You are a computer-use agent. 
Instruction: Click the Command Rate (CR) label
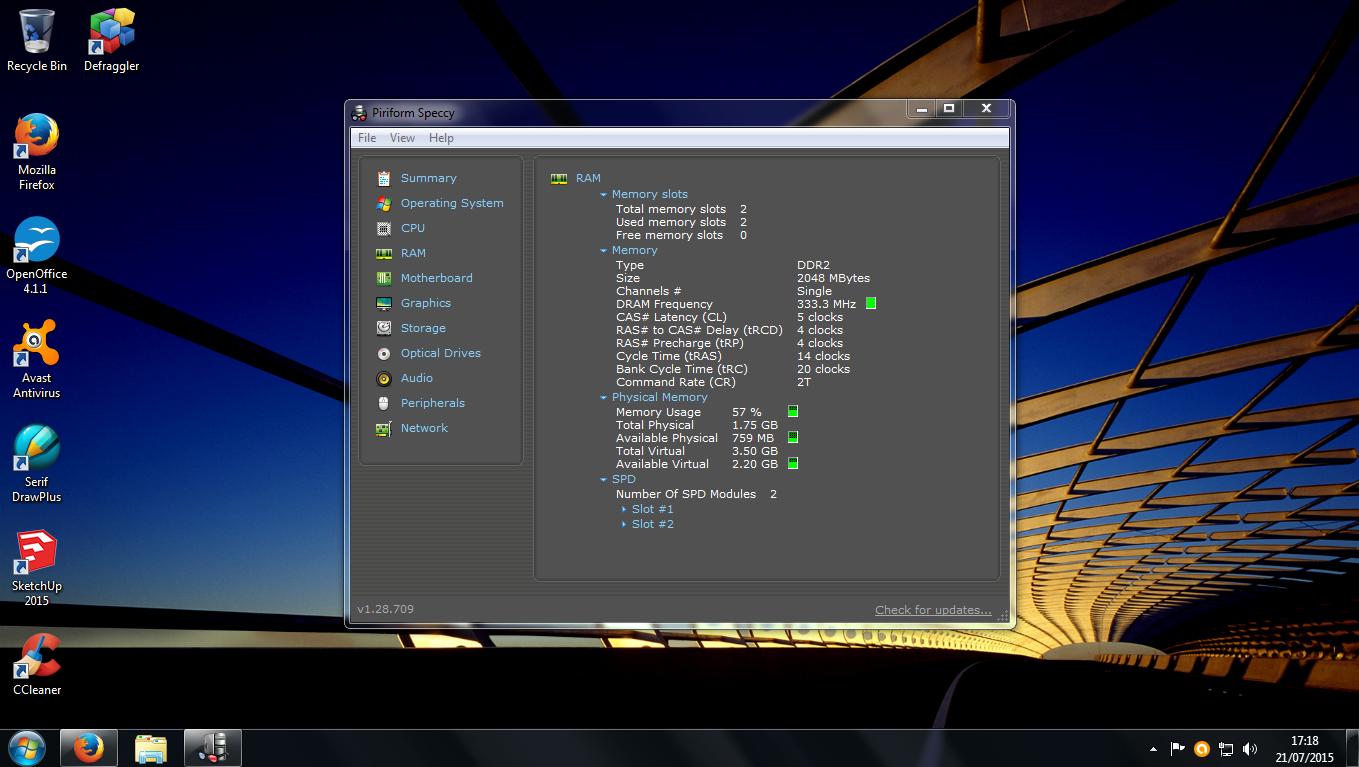click(x=675, y=382)
